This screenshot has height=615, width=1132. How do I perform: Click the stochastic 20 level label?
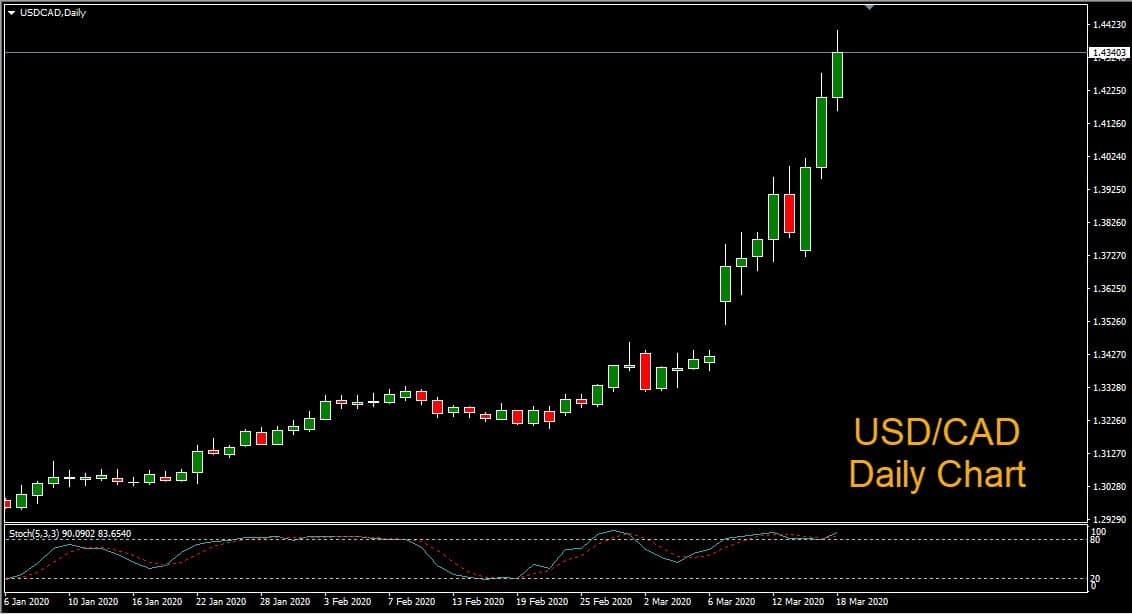[1098, 578]
